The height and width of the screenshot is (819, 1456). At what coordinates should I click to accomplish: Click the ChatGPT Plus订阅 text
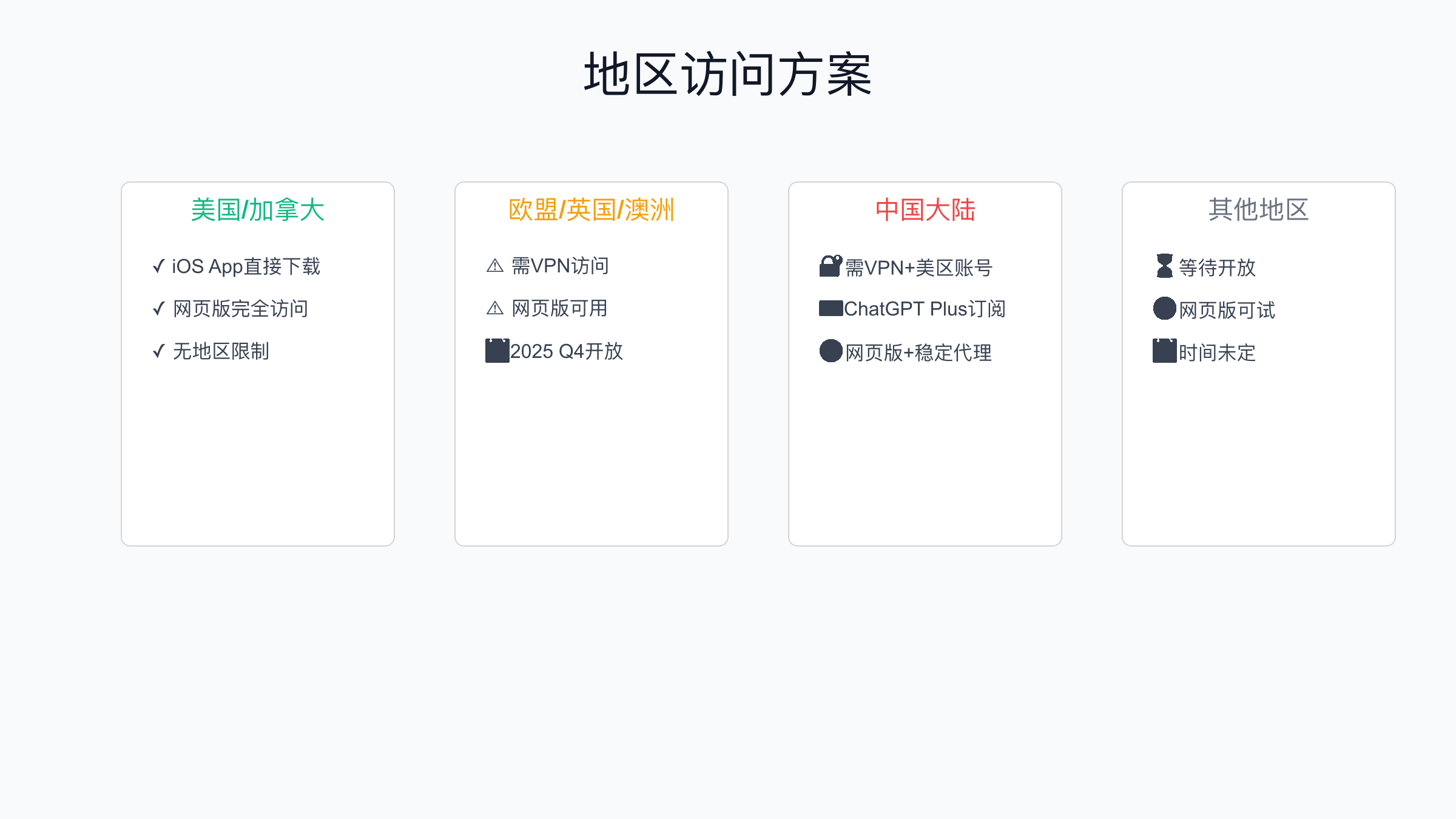point(925,309)
